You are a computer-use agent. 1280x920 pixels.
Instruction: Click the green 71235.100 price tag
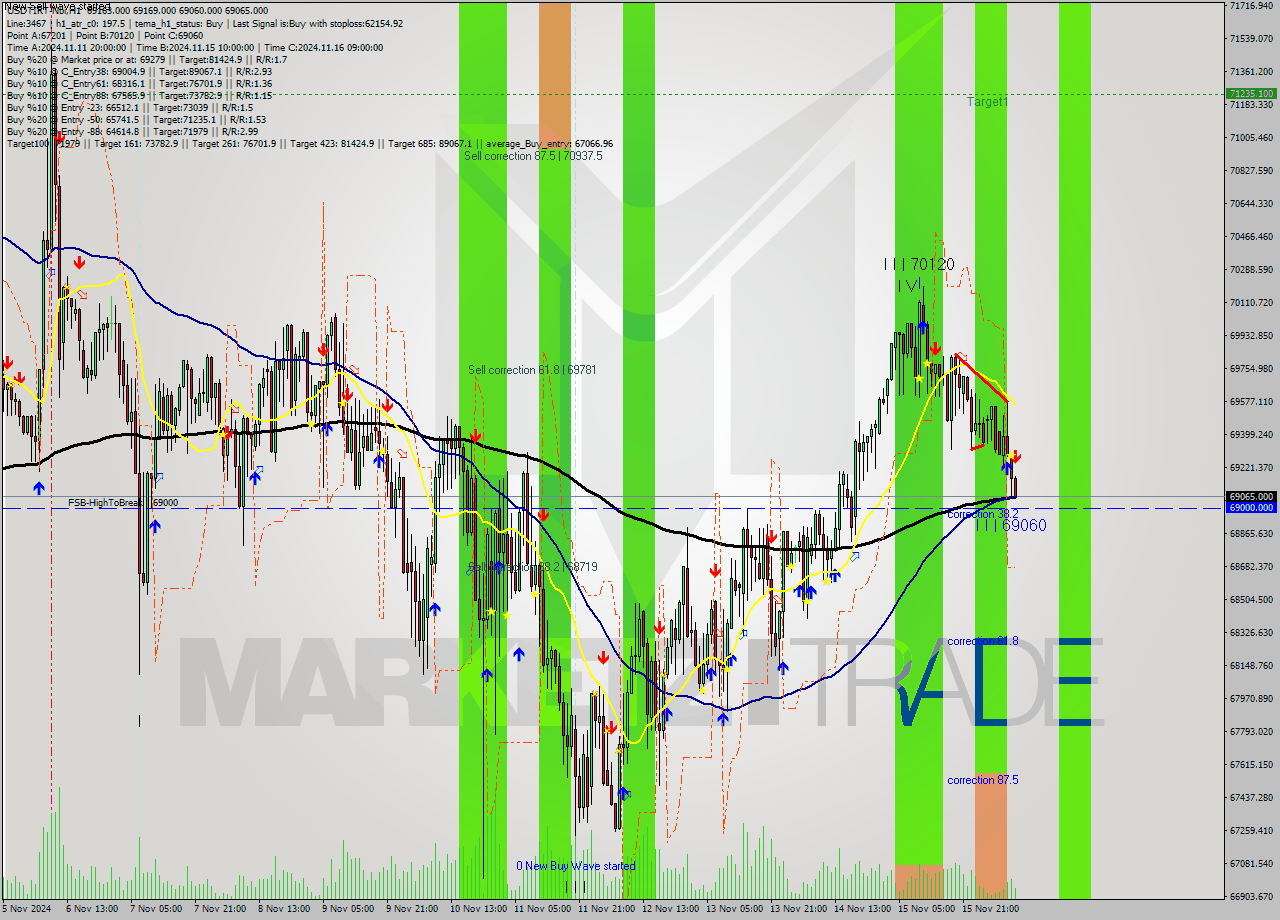[1250, 93]
